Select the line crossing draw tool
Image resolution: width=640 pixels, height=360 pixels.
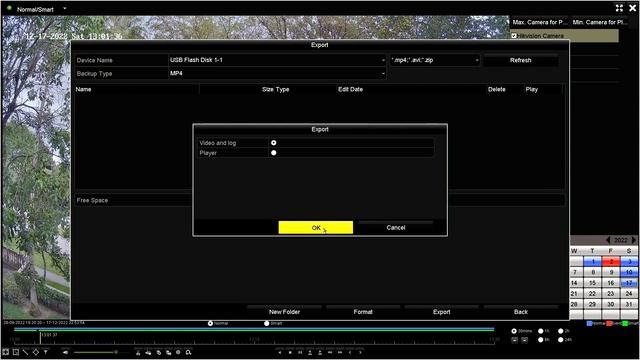tap(25, 352)
